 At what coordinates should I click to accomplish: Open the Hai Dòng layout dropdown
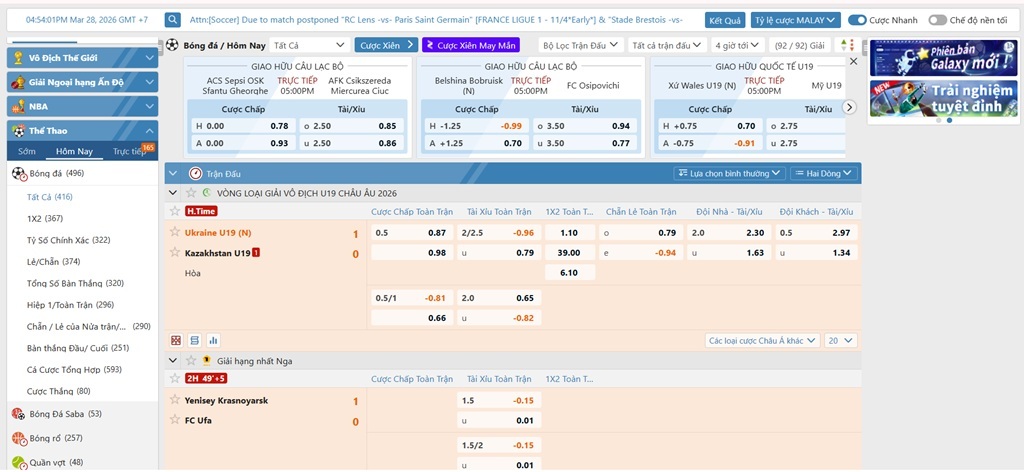tap(823, 173)
